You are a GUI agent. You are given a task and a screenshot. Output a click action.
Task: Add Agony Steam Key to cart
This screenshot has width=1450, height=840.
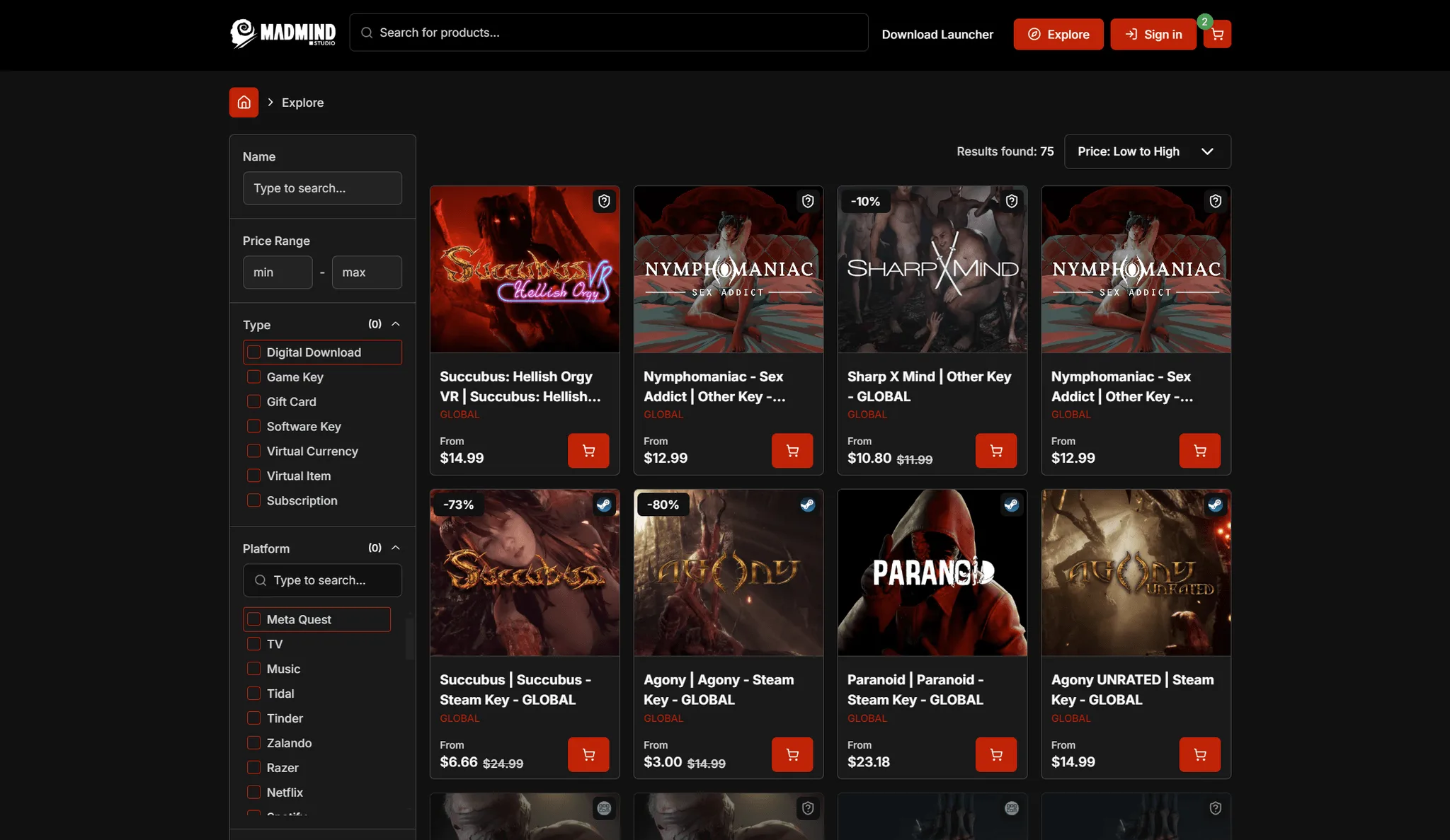792,754
